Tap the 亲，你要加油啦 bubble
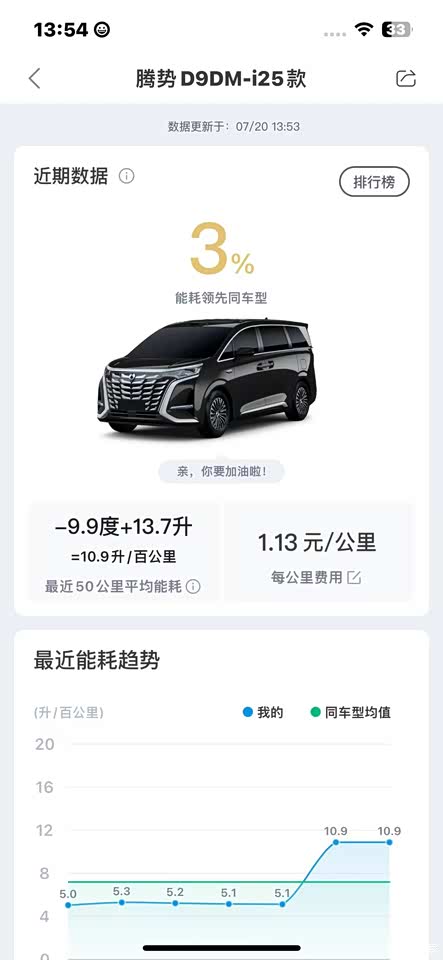Image resolution: width=443 pixels, height=960 pixels. pyautogui.click(x=222, y=472)
